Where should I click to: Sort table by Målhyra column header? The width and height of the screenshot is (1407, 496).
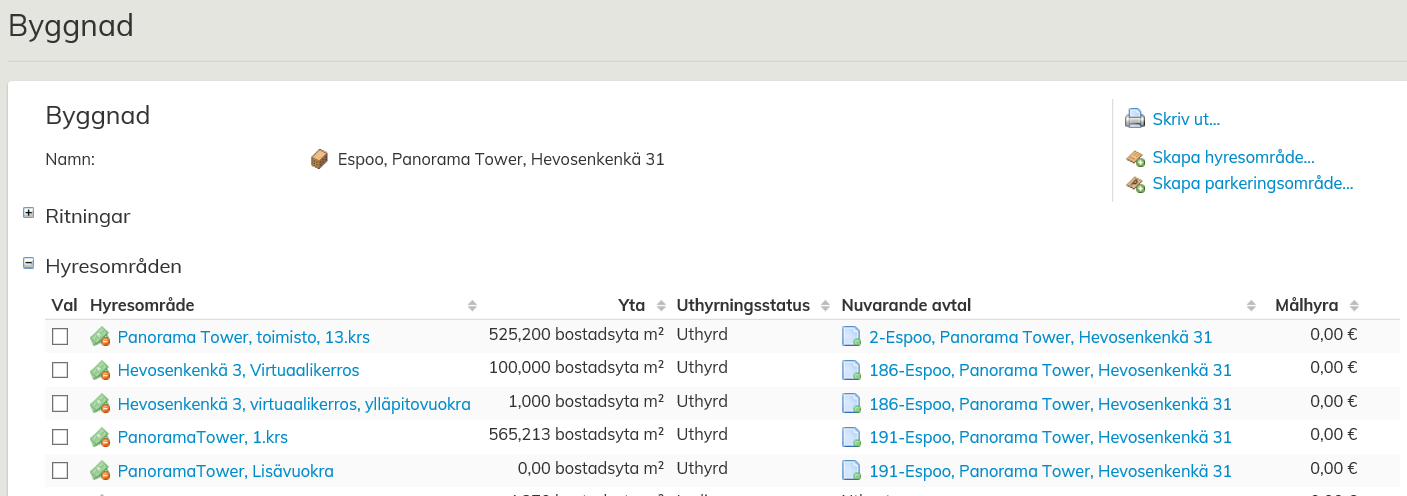coord(1308,305)
